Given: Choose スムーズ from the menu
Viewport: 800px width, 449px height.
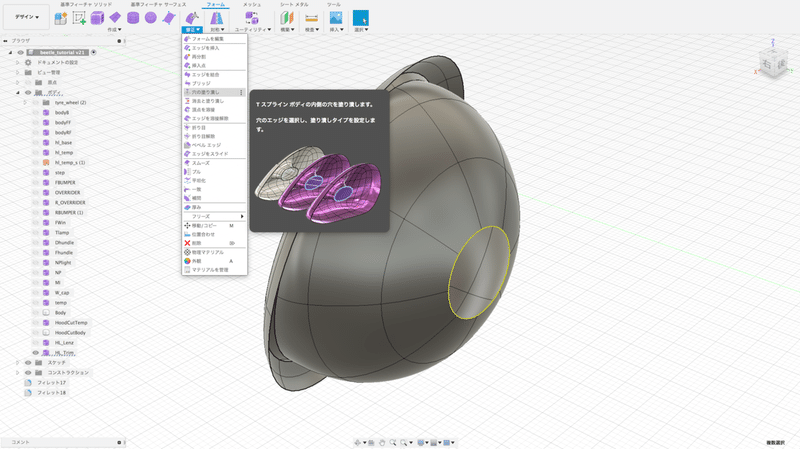Looking at the screenshot, I should point(214,163).
